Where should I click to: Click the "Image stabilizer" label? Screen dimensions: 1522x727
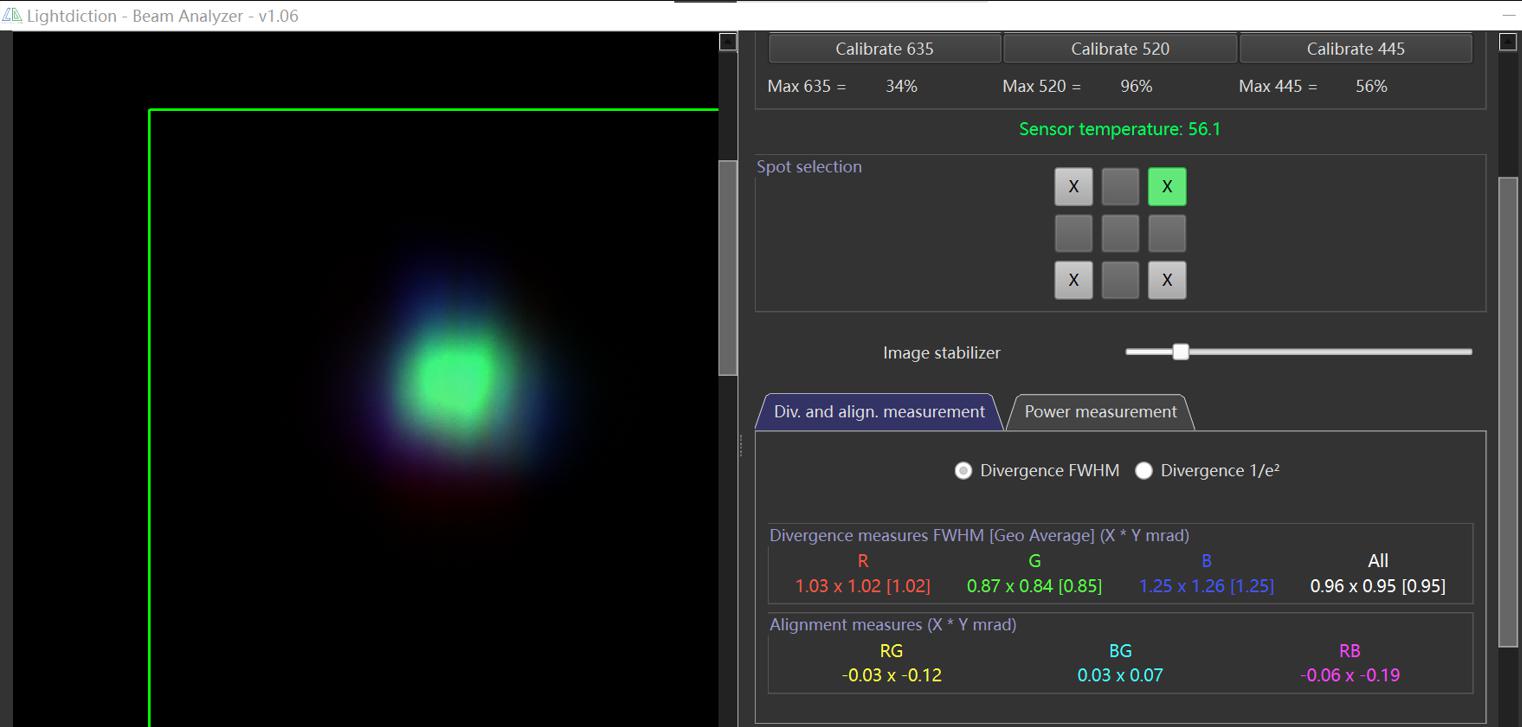click(941, 353)
